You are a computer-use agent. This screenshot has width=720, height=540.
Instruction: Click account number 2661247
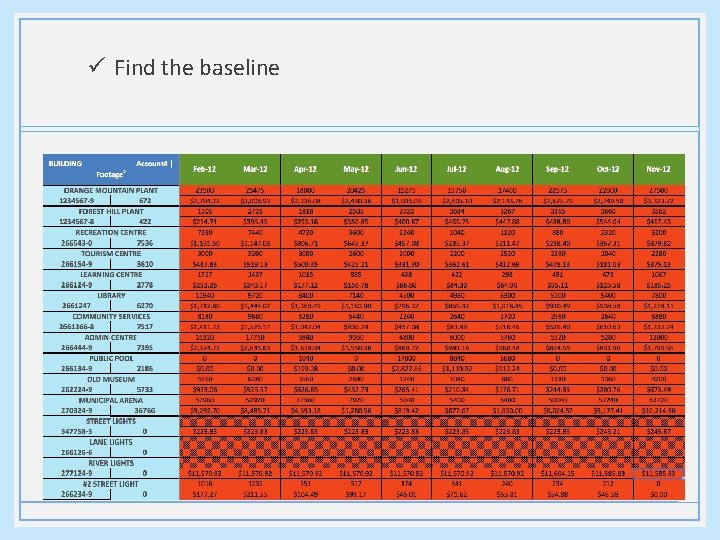[77, 306]
